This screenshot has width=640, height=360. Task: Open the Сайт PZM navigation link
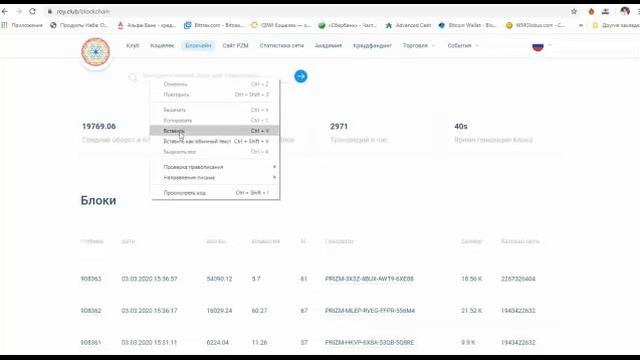(235, 46)
